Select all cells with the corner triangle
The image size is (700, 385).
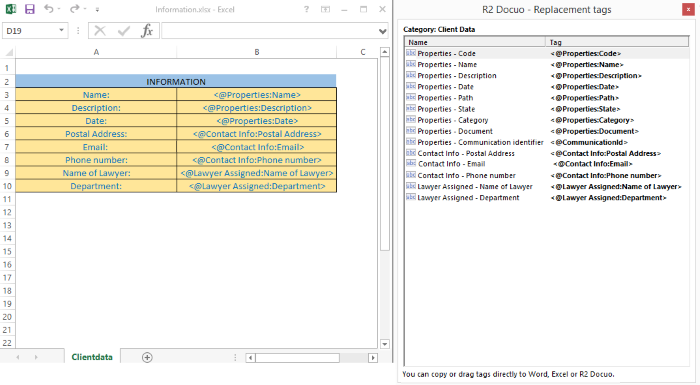click(x=9, y=52)
